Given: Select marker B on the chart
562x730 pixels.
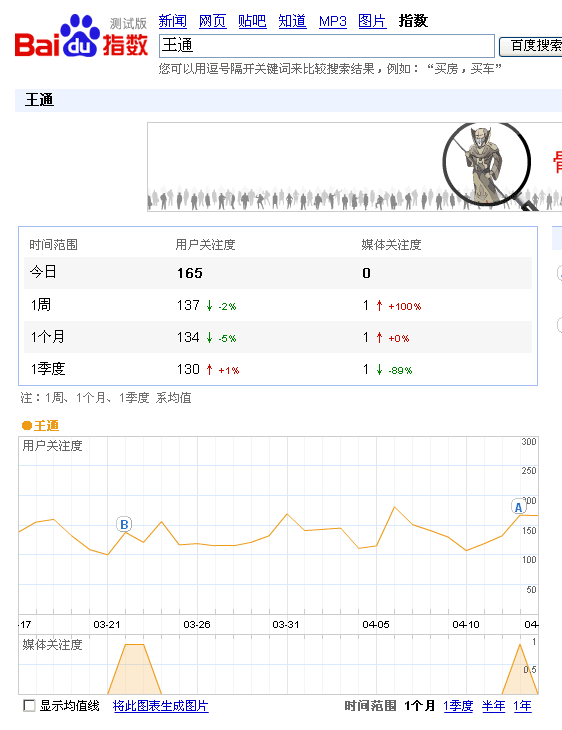Looking at the screenshot, I should point(124,525).
